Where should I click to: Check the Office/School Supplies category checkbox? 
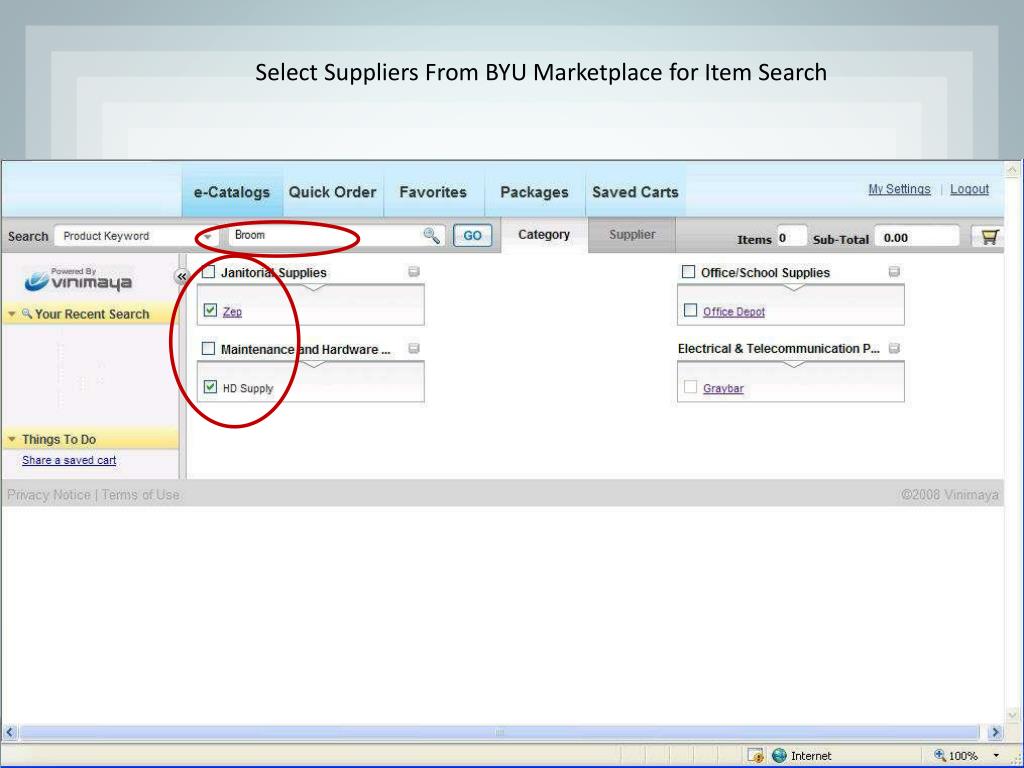point(688,272)
